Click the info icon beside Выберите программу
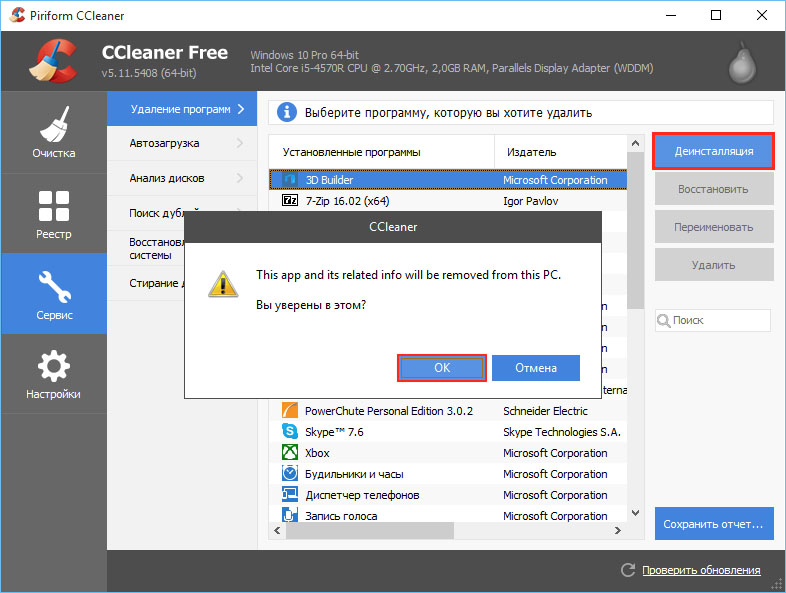Image resolution: width=786 pixels, height=593 pixels. coord(287,112)
